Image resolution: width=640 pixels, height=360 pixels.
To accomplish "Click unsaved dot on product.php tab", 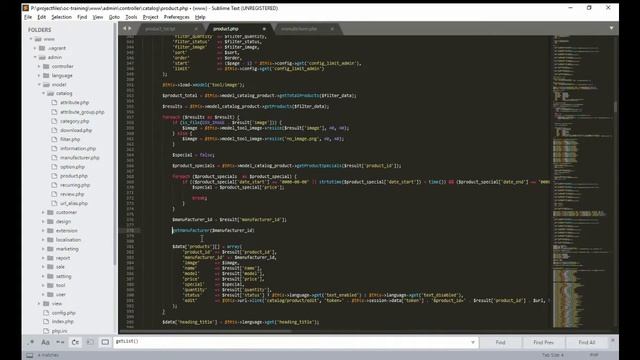I will pos(264,29).
